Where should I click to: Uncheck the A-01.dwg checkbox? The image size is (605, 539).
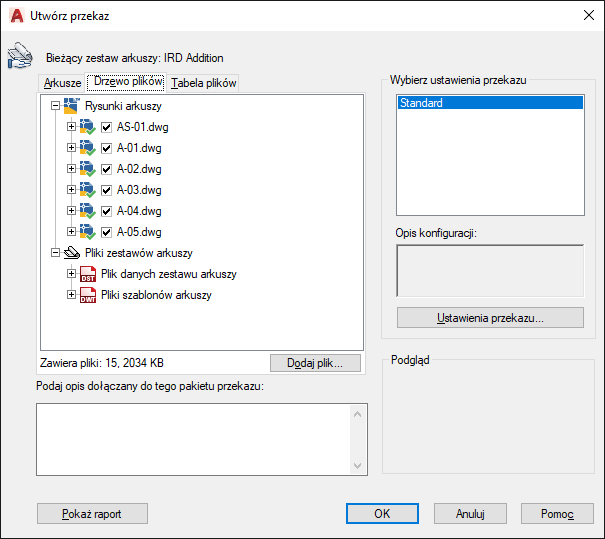click(x=106, y=148)
